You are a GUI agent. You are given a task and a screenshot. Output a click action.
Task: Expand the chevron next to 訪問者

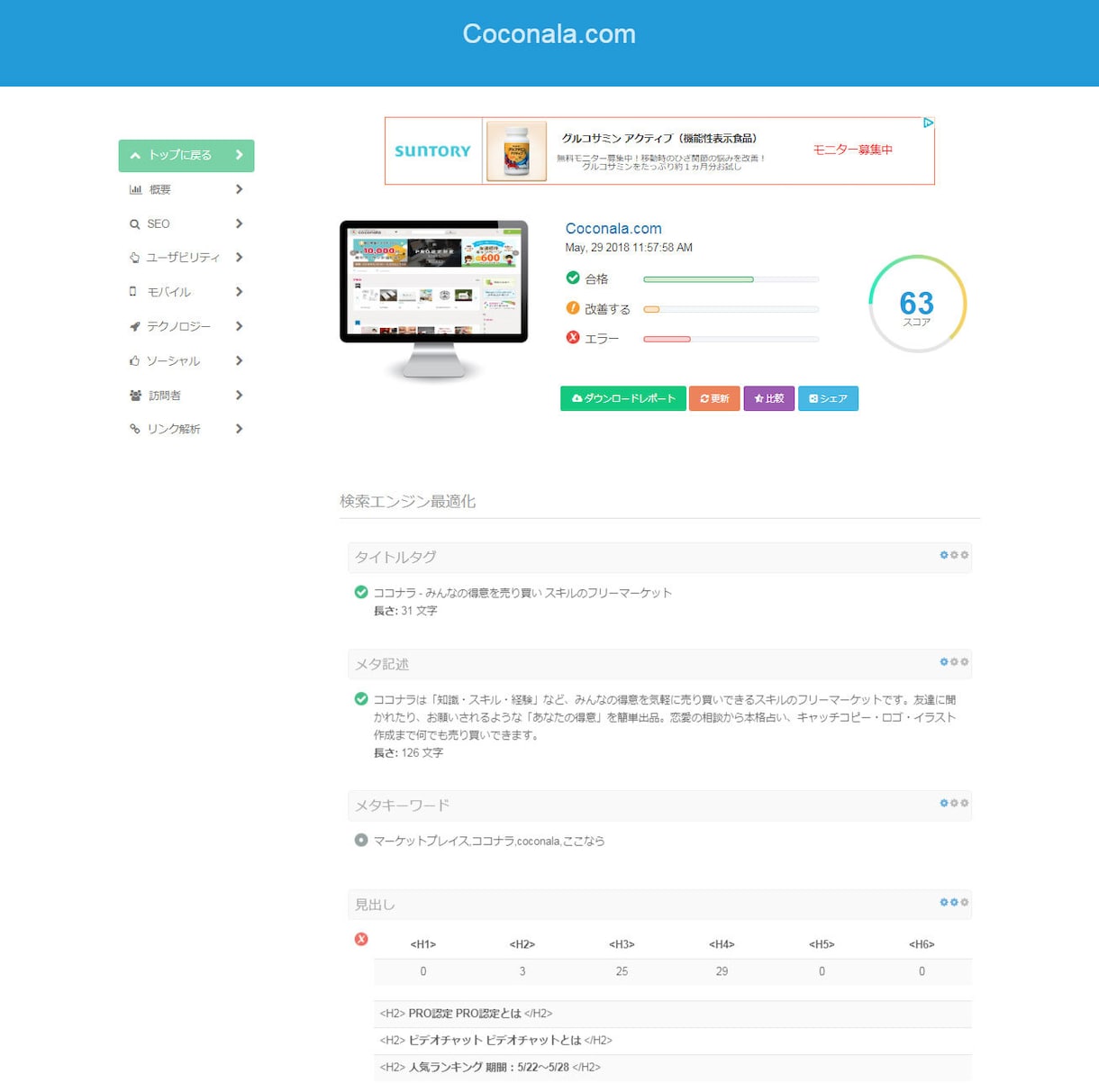click(x=239, y=395)
